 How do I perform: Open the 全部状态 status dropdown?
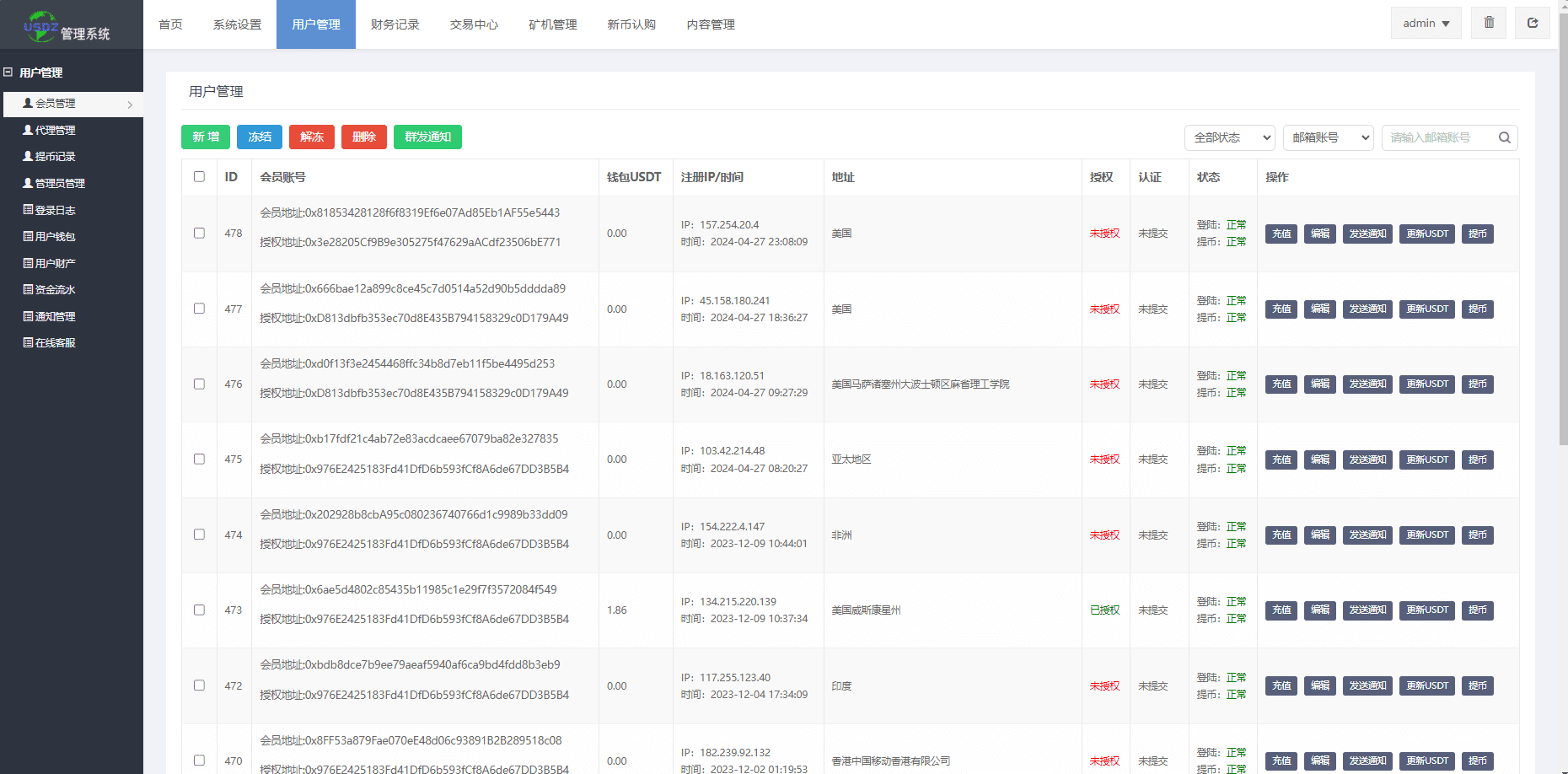pos(1230,137)
